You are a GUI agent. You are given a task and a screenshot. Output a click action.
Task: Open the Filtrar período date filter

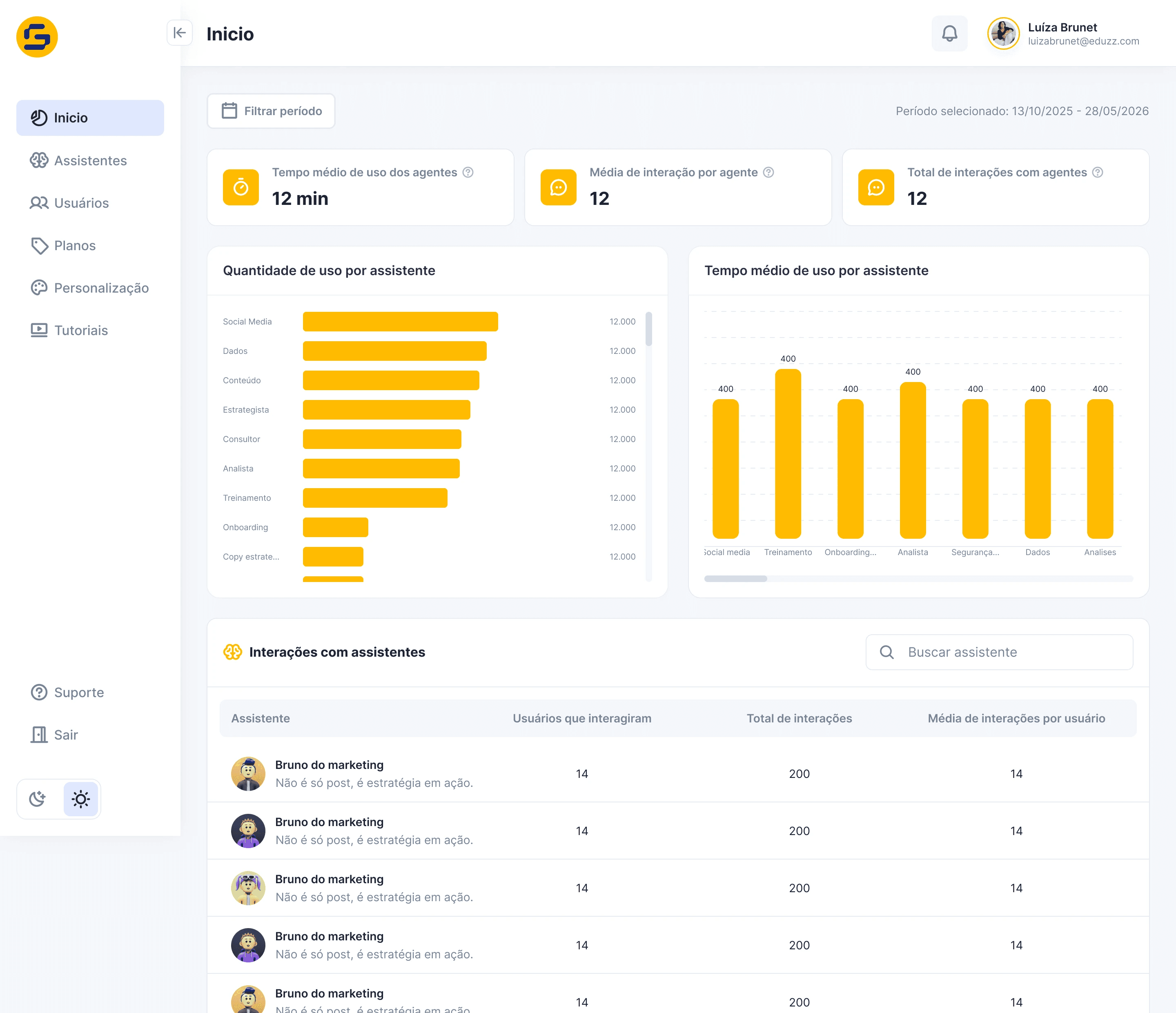click(271, 111)
